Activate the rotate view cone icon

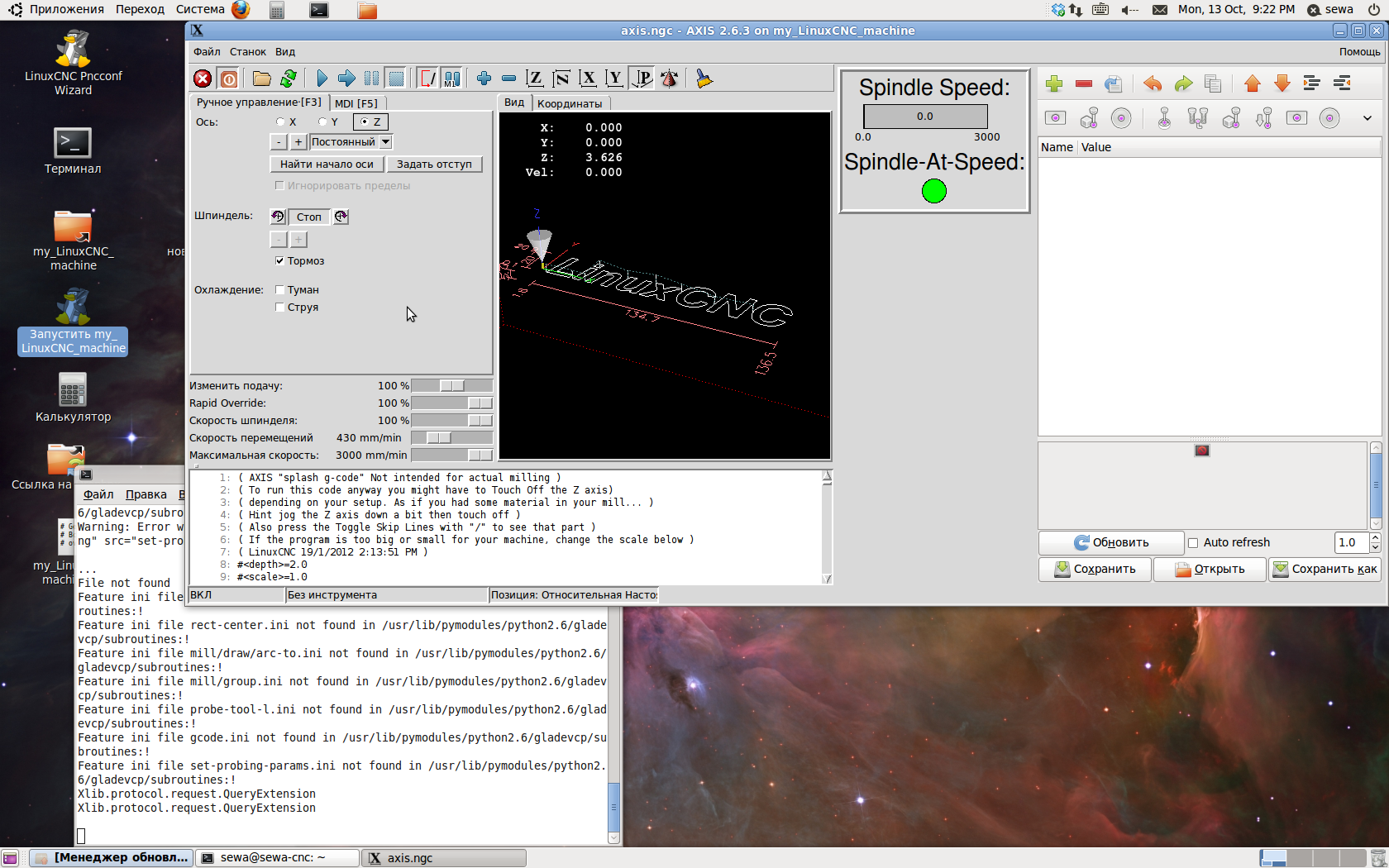pos(669,79)
